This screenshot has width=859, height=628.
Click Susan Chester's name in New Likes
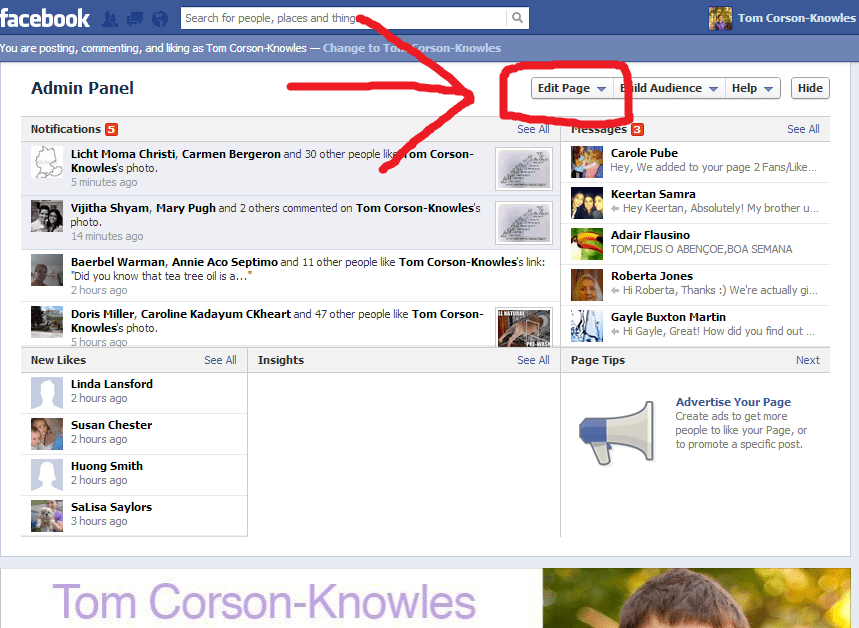[111, 425]
